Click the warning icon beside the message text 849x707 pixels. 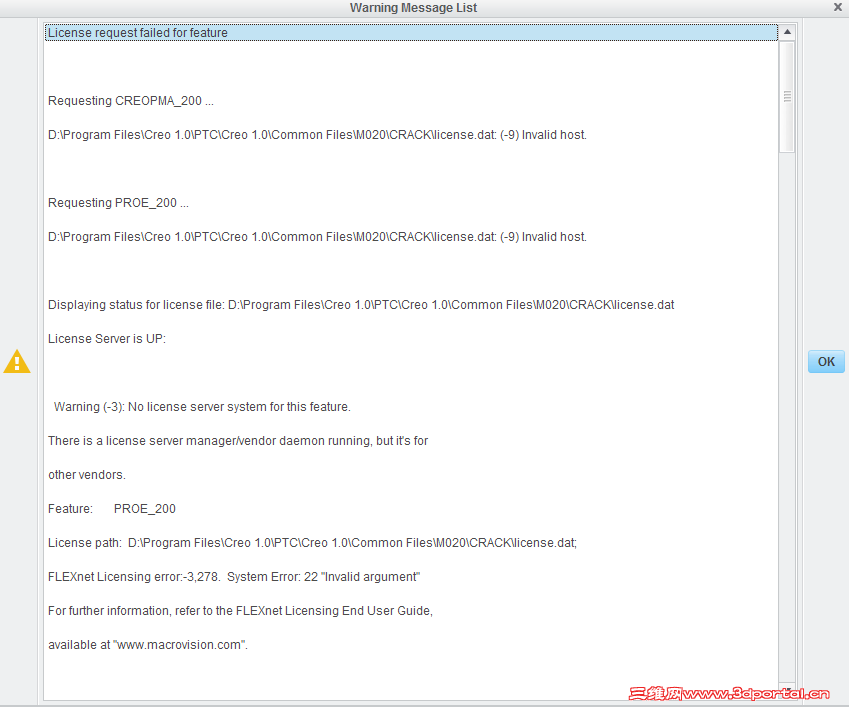(x=17, y=362)
